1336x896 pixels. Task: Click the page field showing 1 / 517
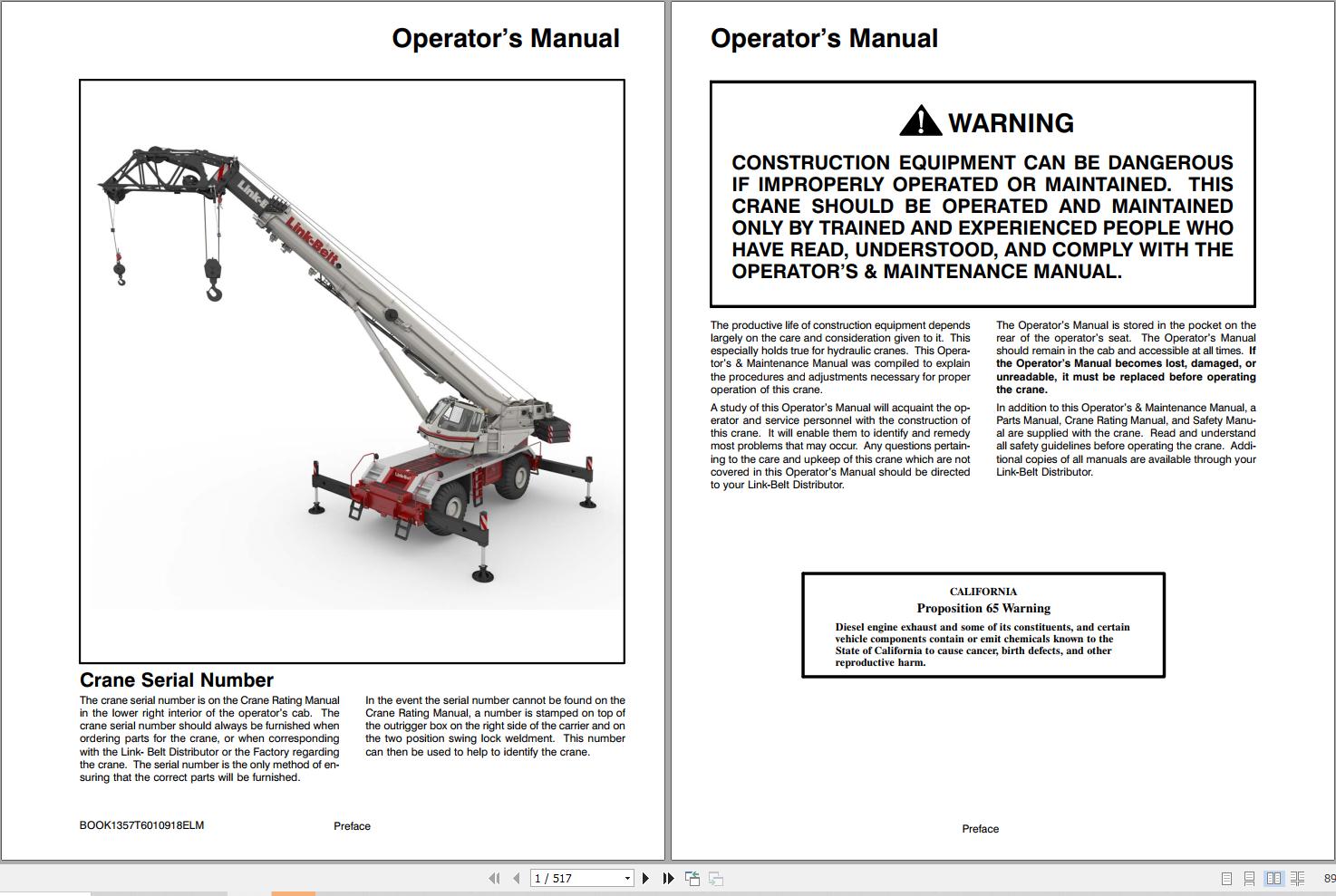coord(562,878)
